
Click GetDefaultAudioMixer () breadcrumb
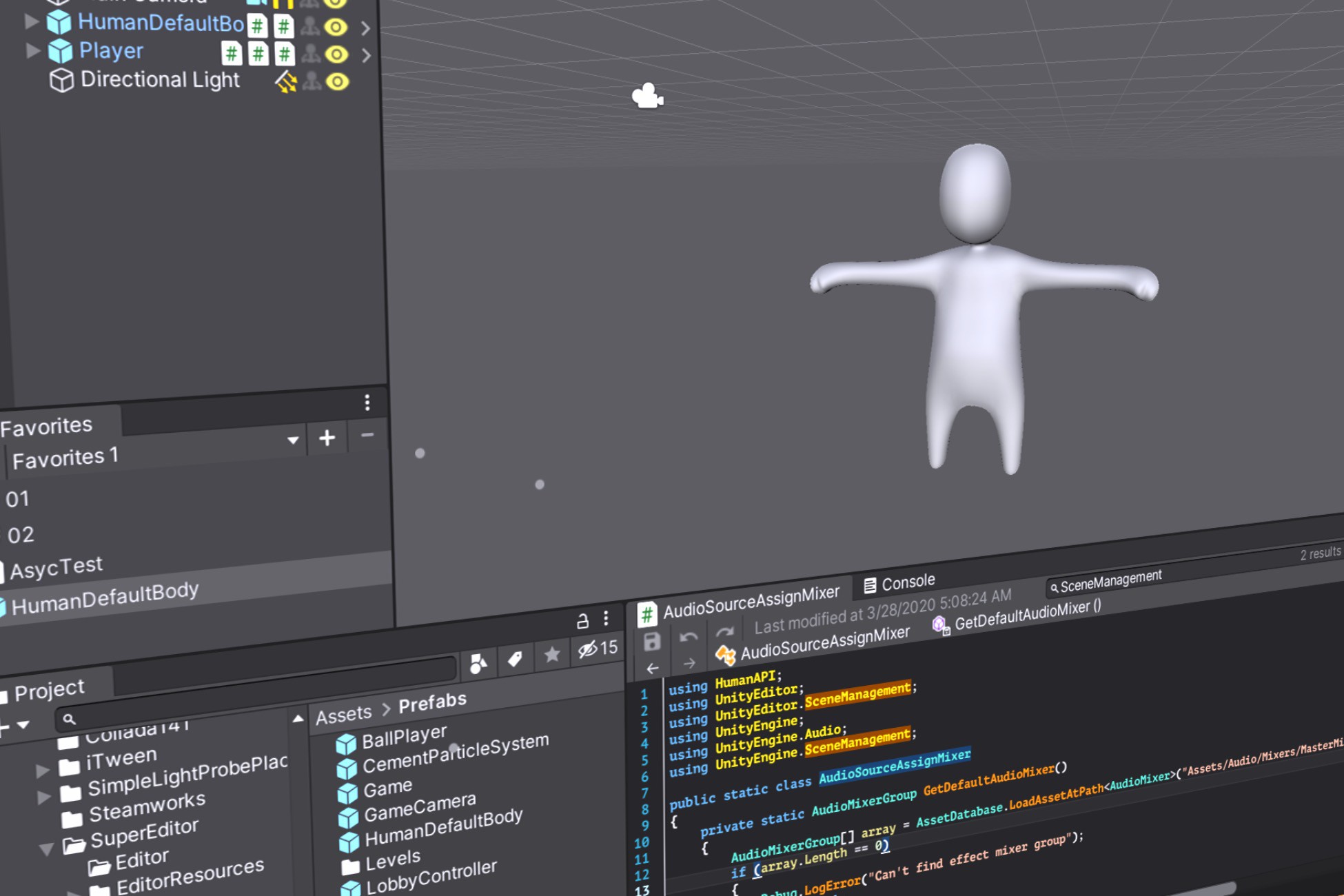[1028, 614]
